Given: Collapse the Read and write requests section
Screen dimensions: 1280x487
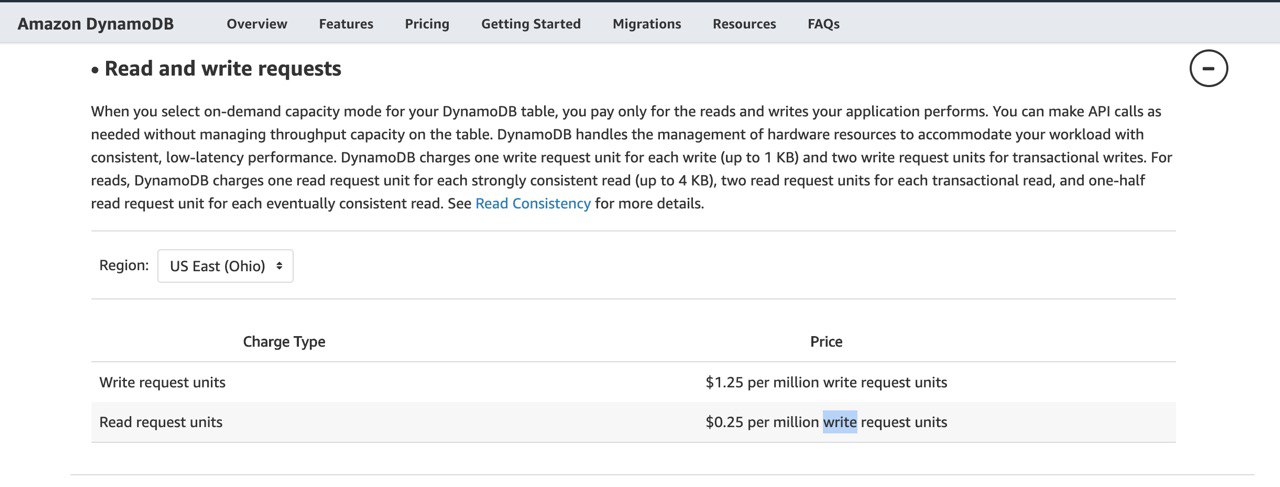Looking at the screenshot, I should click(x=1208, y=68).
